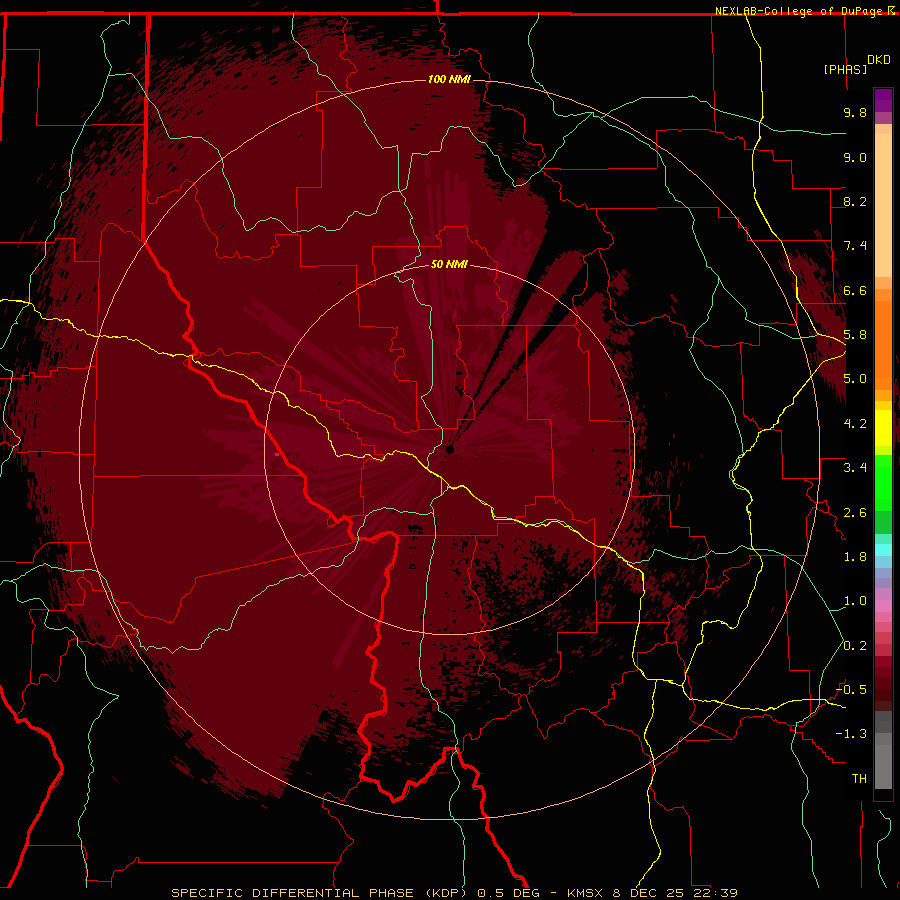Click the DKD label above color scale
Image resolution: width=900 pixels, height=900 pixels.
click(878, 60)
